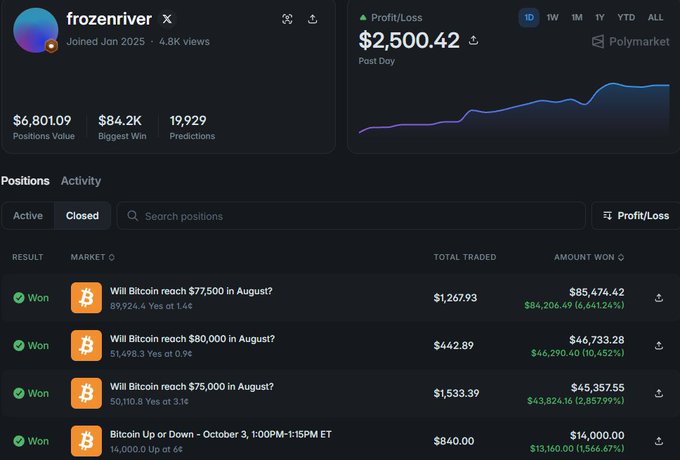680x460 pixels.
Task: Click the '19,929' predictions count
Action: click(188, 120)
